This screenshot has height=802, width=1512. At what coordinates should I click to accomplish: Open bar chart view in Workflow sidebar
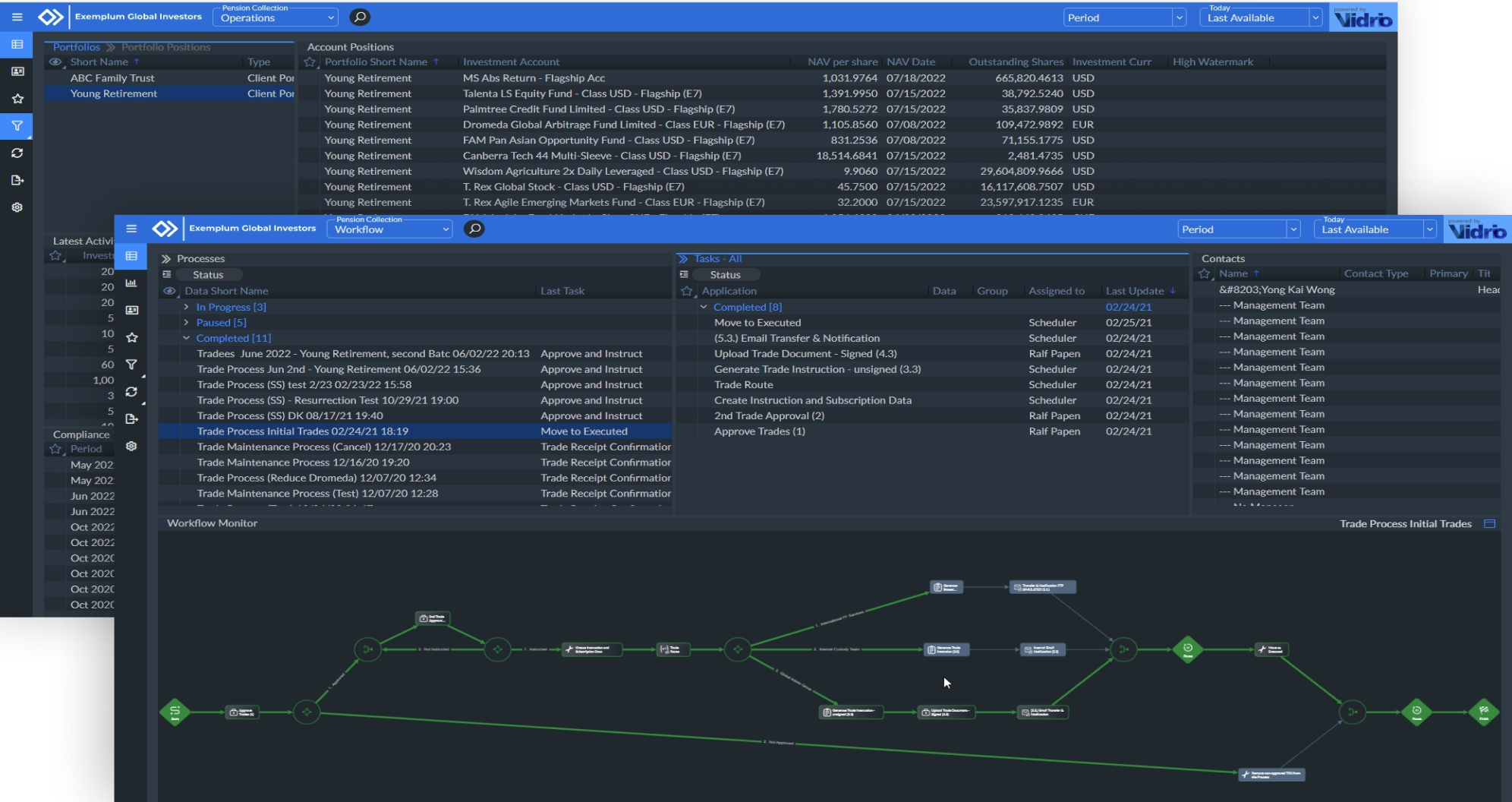[x=131, y=283]
